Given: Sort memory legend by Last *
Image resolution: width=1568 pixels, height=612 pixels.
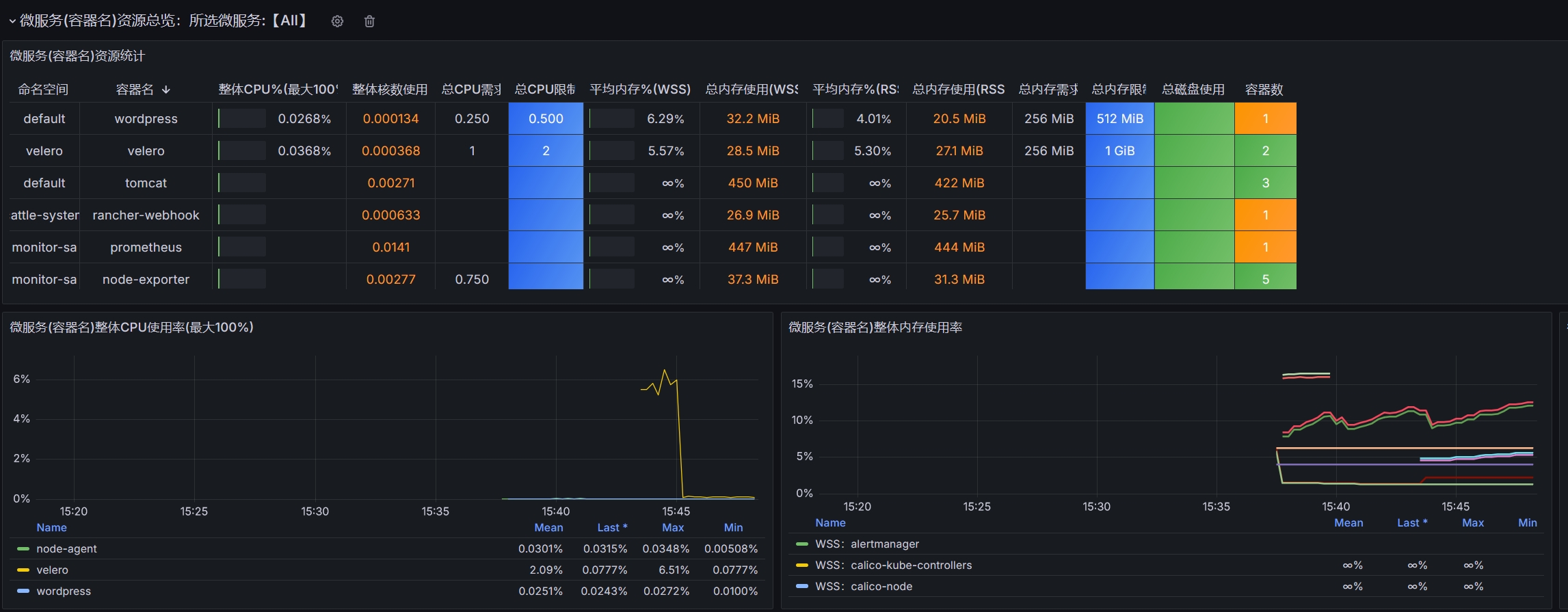Looking at the screenshot, I should (1412, 522).
